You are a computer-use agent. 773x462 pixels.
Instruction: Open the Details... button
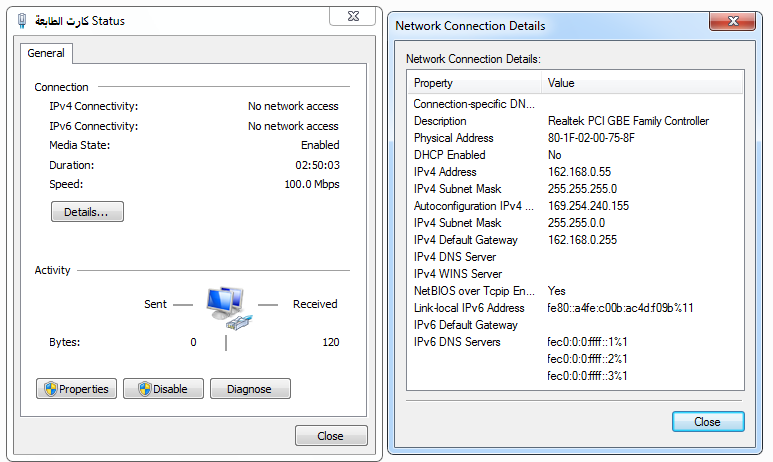click(87, 212)
